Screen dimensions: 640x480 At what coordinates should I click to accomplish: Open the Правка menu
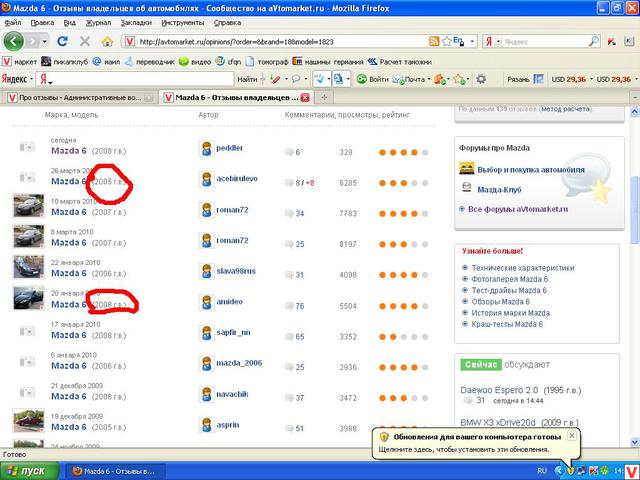coord(42,23)
